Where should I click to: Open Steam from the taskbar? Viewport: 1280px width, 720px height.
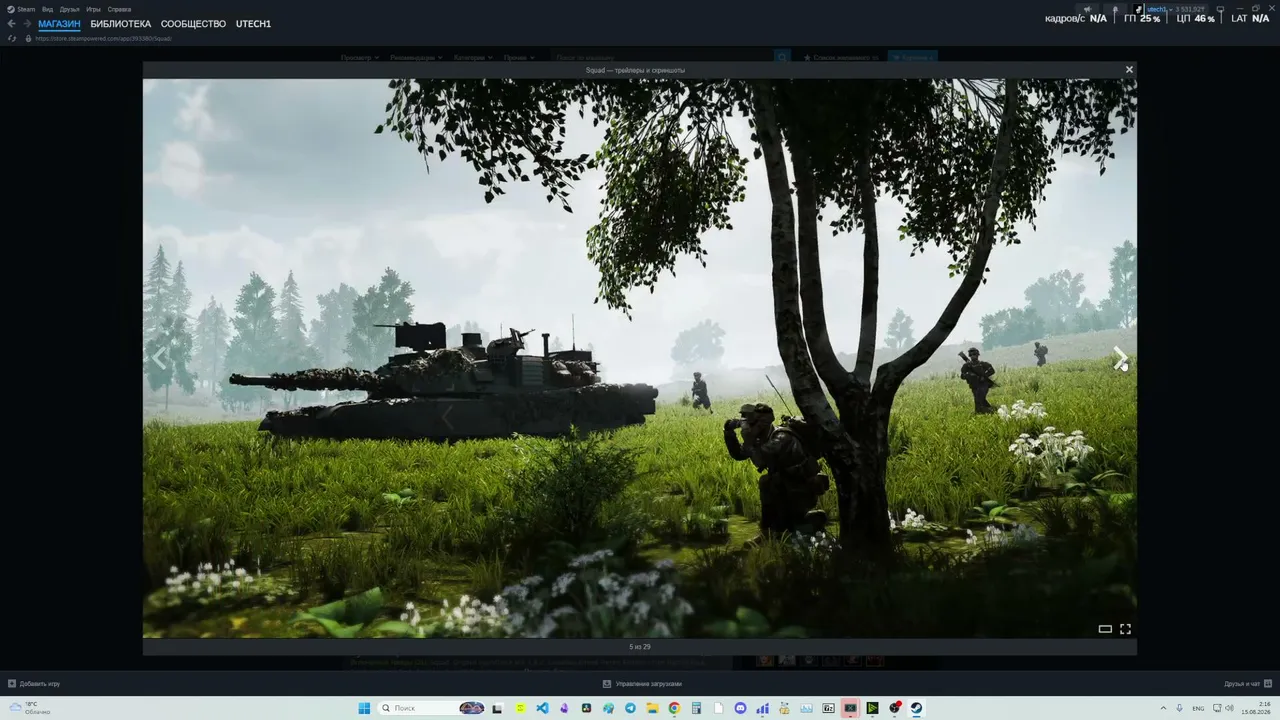(x=916, y=708)
